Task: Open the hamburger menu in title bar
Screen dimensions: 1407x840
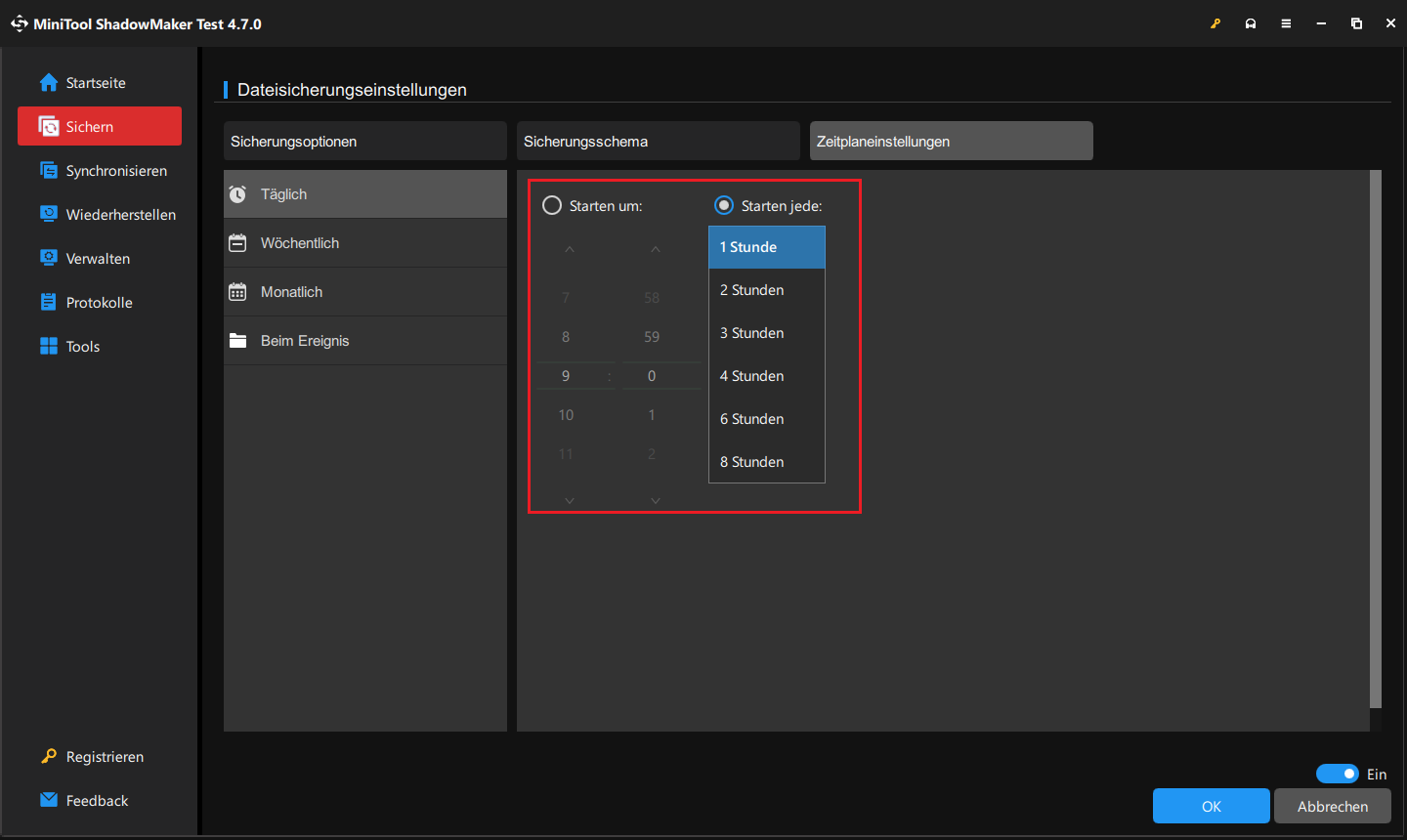Action: pos(1286,23)
